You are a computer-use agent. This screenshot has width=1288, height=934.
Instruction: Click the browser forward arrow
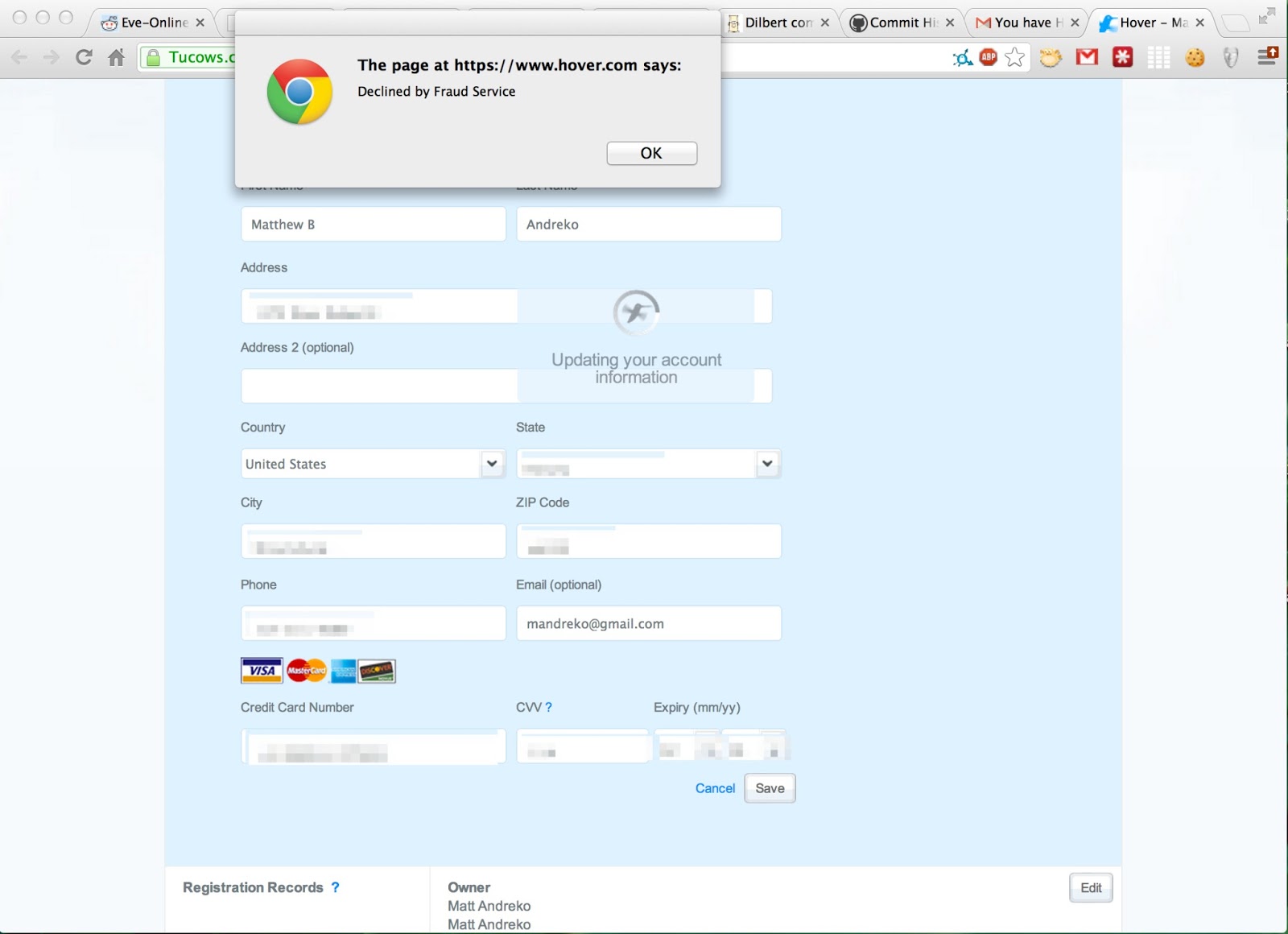click(52, 57)
